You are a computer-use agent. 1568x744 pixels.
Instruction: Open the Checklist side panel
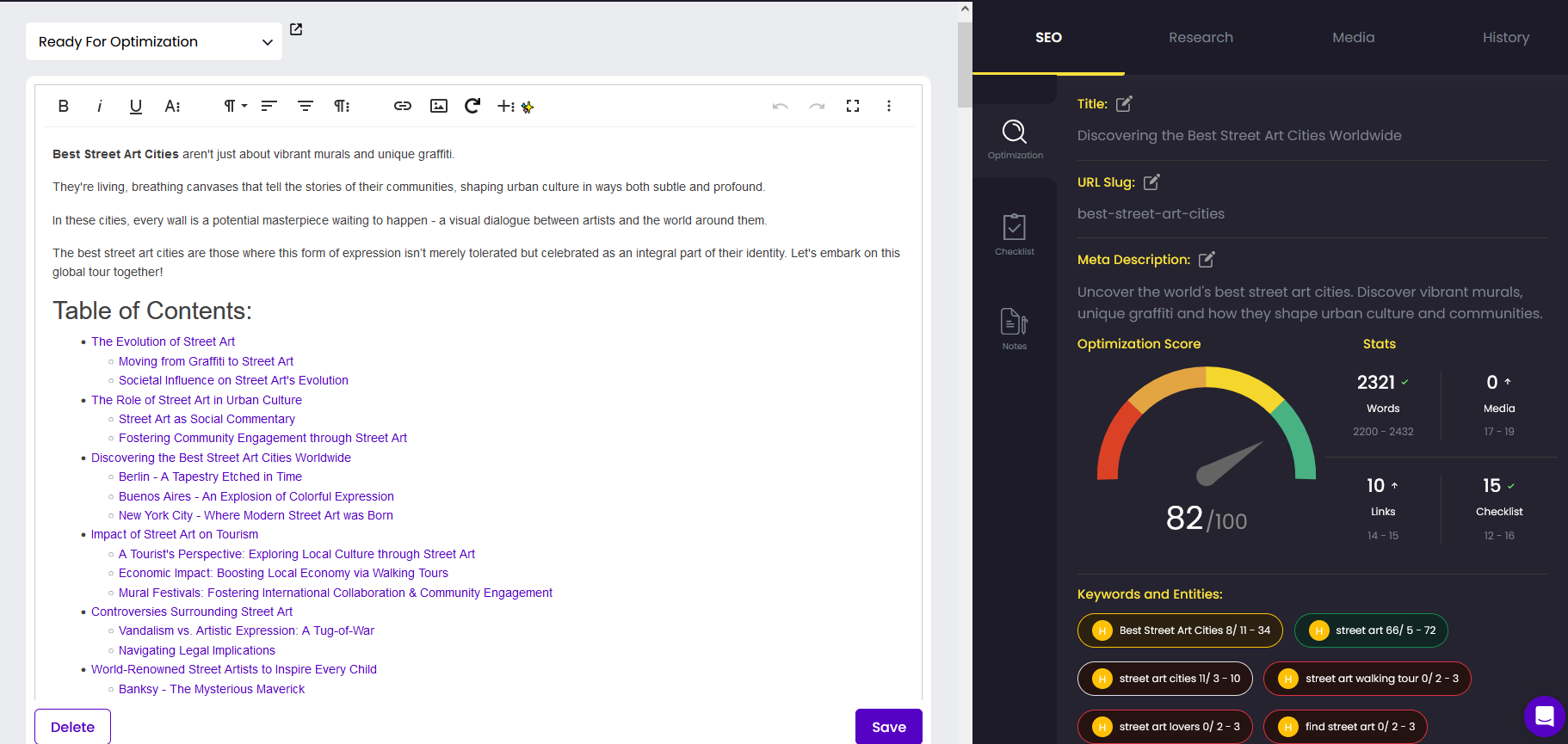[1015, 235]
